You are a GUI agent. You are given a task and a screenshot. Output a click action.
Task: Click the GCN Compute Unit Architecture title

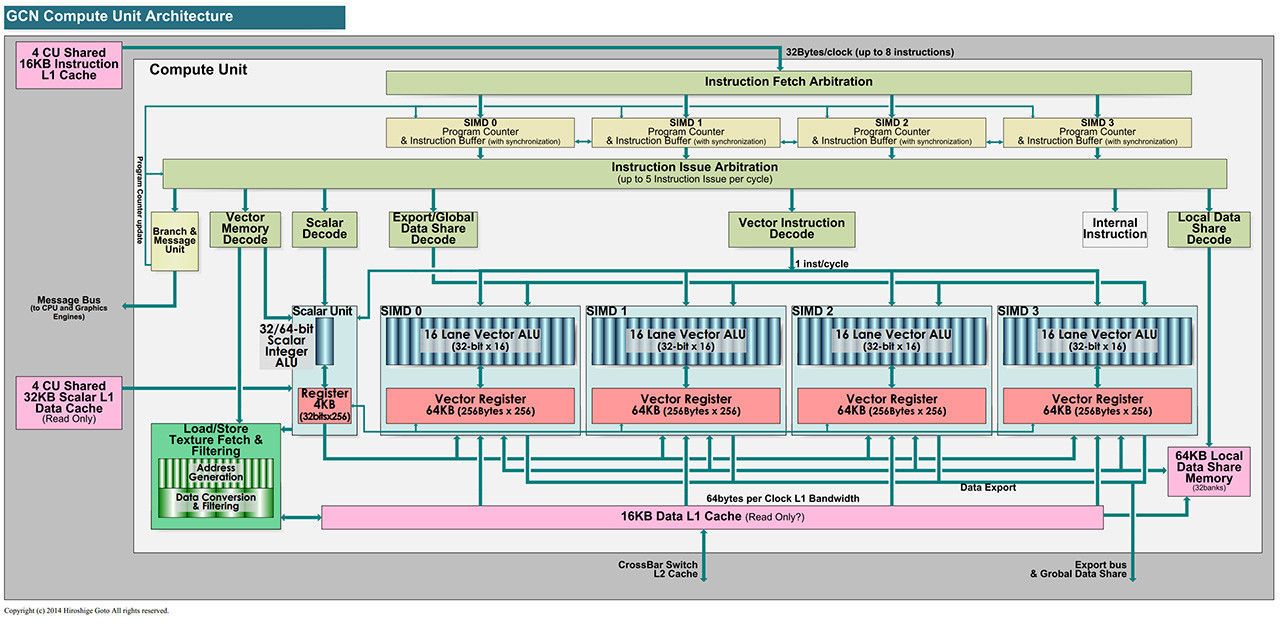click(x=120, y=16)
